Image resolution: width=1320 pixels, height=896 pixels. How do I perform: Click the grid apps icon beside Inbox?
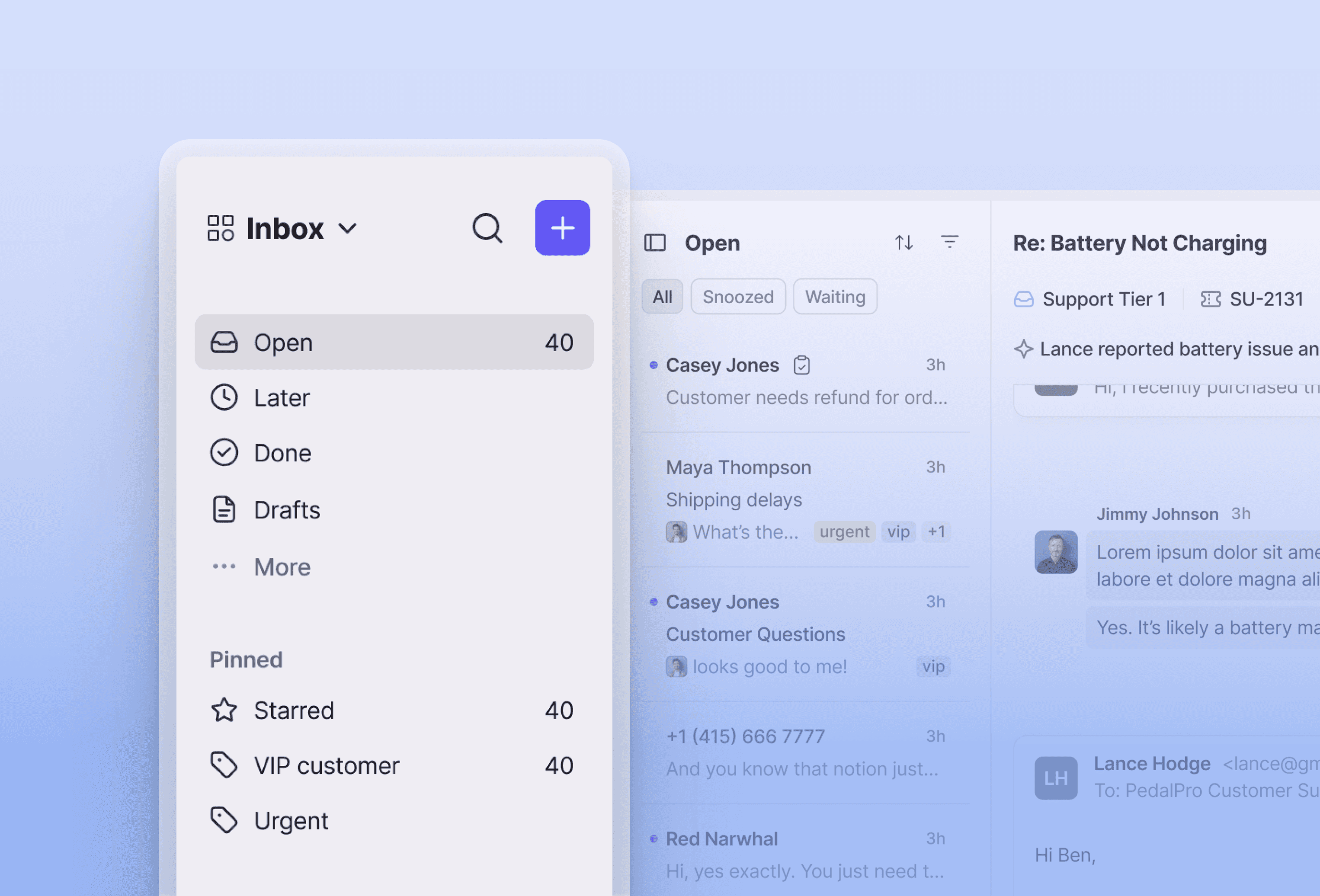point(221,228)
